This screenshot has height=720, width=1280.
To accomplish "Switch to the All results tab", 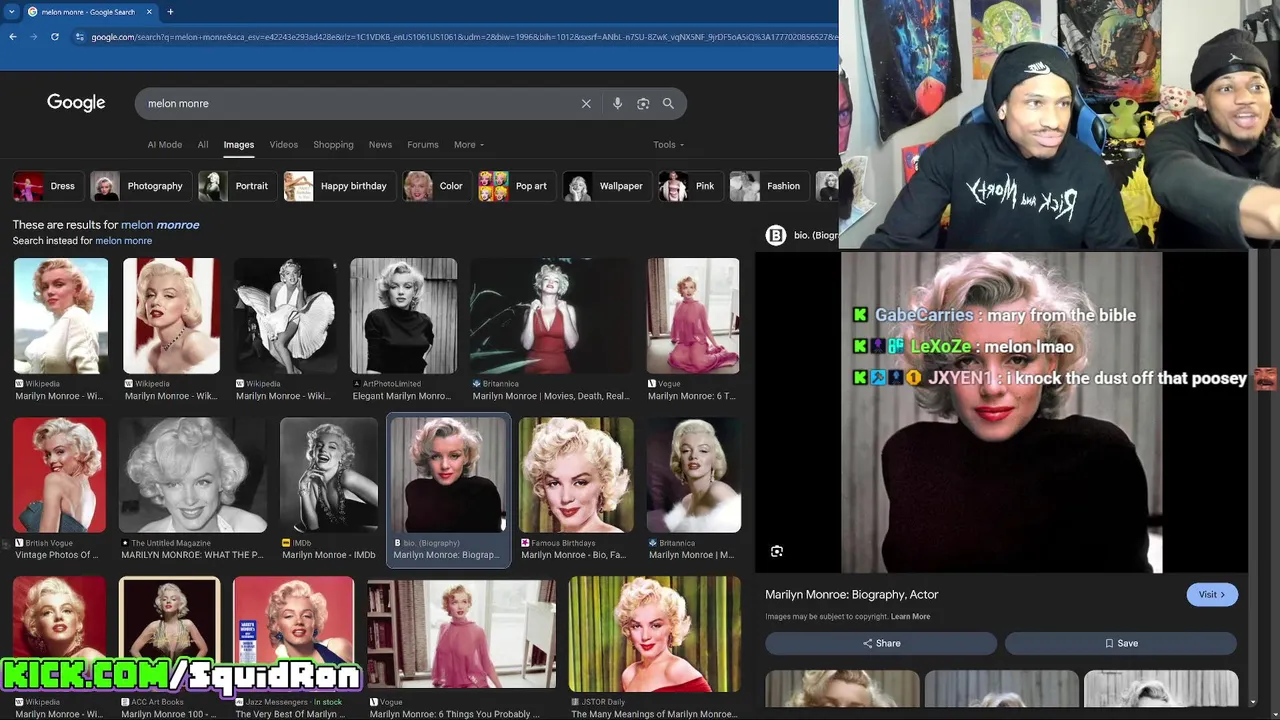I will click(203, 145).
